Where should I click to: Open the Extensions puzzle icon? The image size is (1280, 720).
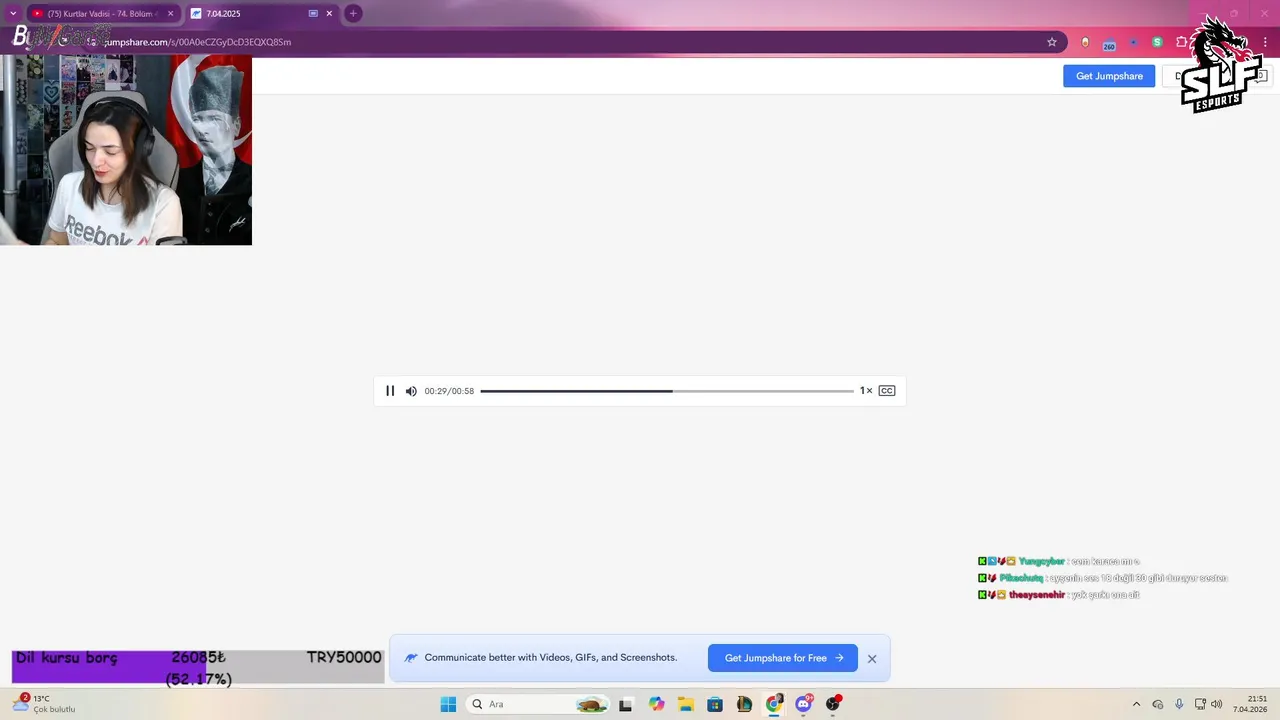click(1181, 42)
